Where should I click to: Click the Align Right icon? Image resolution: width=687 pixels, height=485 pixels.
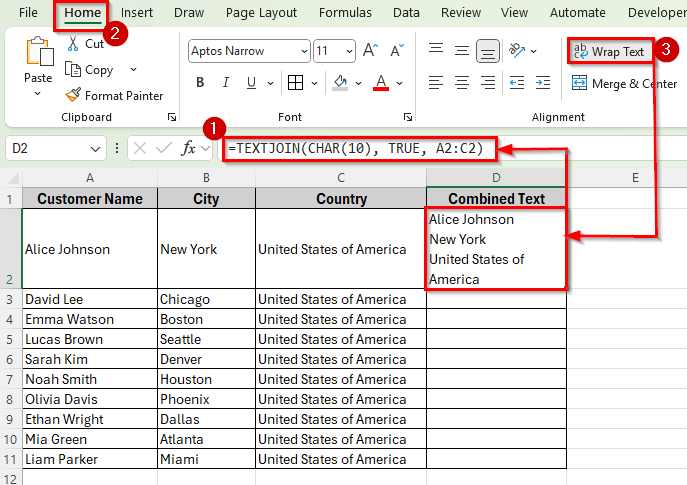click(488, 82)
